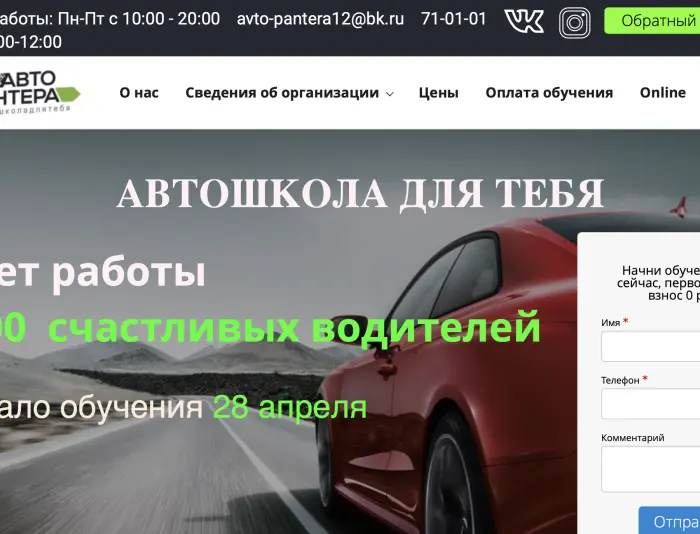The height and width of the screenshot is (534, 700).
Task: Click the green Обратный callback button
Action: click(652, 21)
